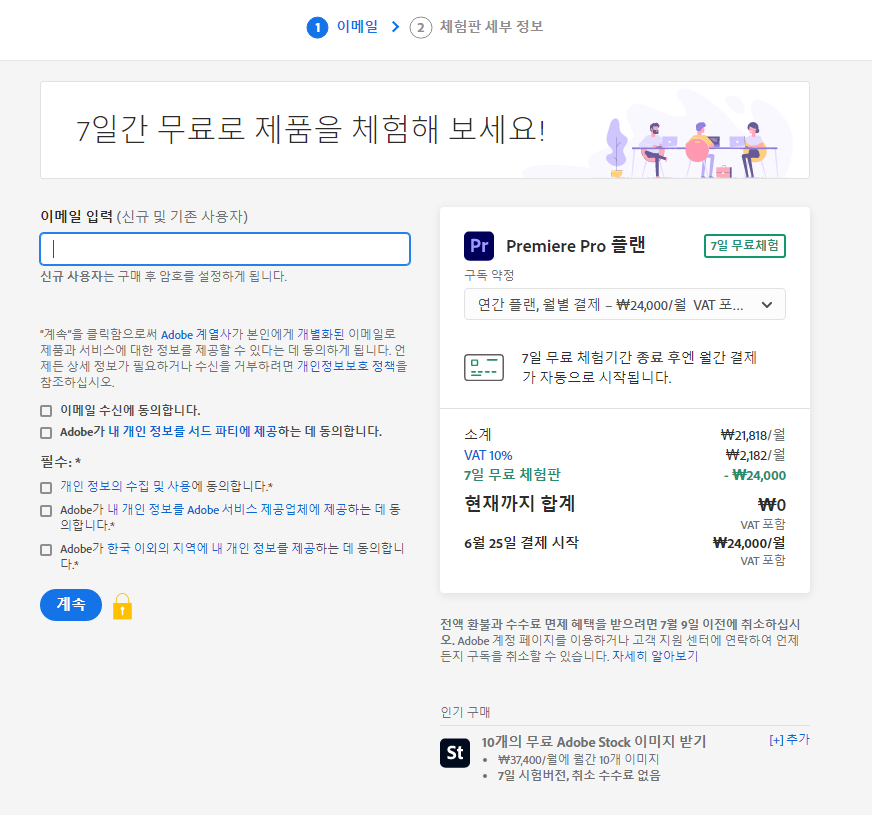Click the billing card icon near trial notice
The image size is (872, 815).
pyautogui.click(x=484, y=367)
